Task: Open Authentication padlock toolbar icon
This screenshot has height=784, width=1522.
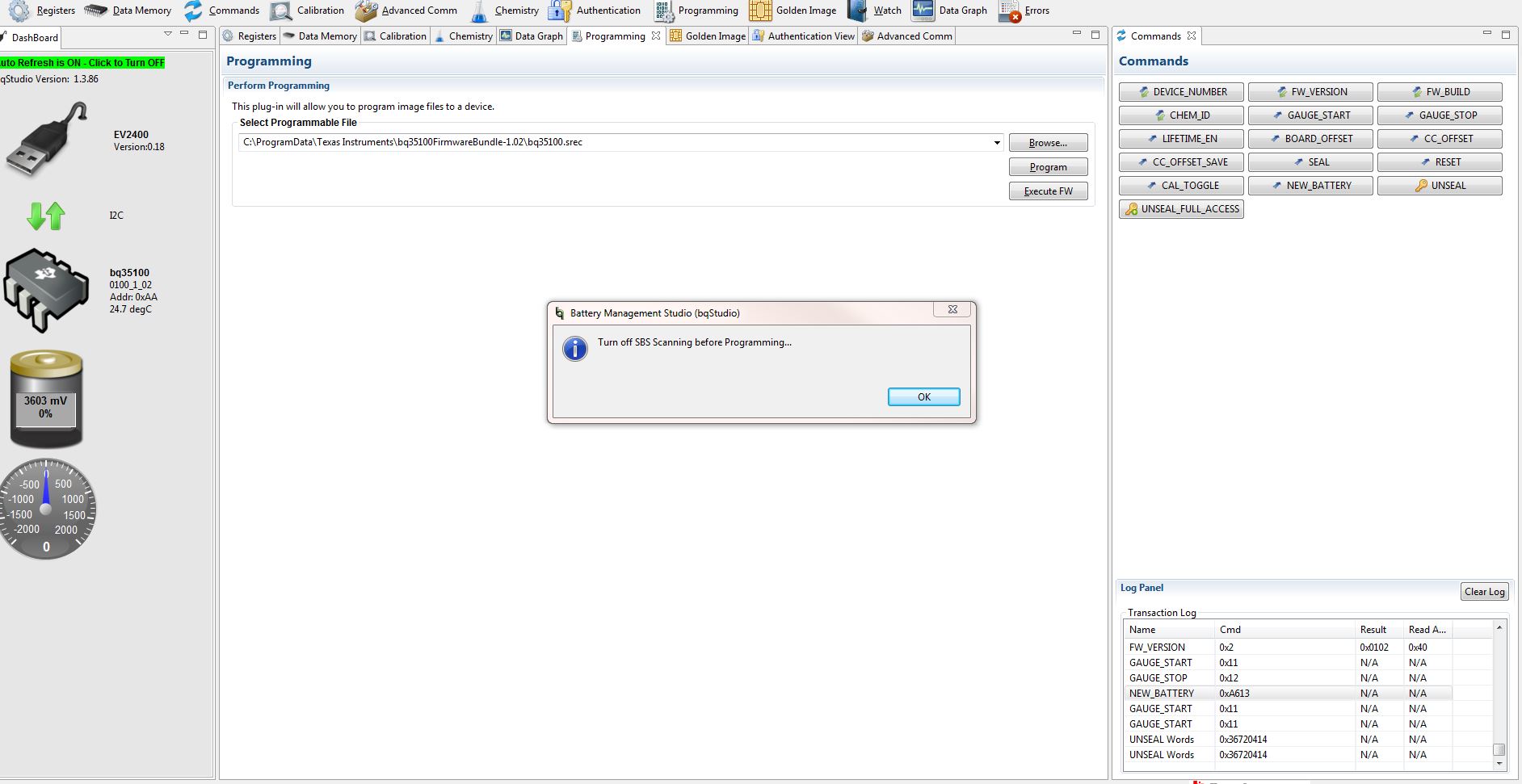Action: pyautogui.click(x=559, y=10)
